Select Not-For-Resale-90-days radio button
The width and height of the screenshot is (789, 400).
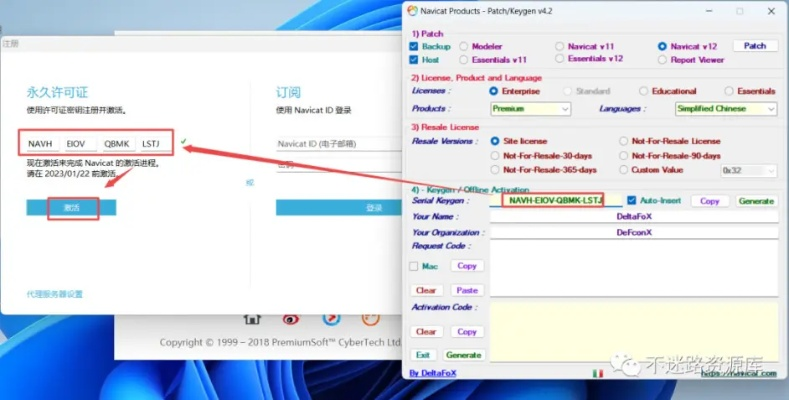coord(624,156)
